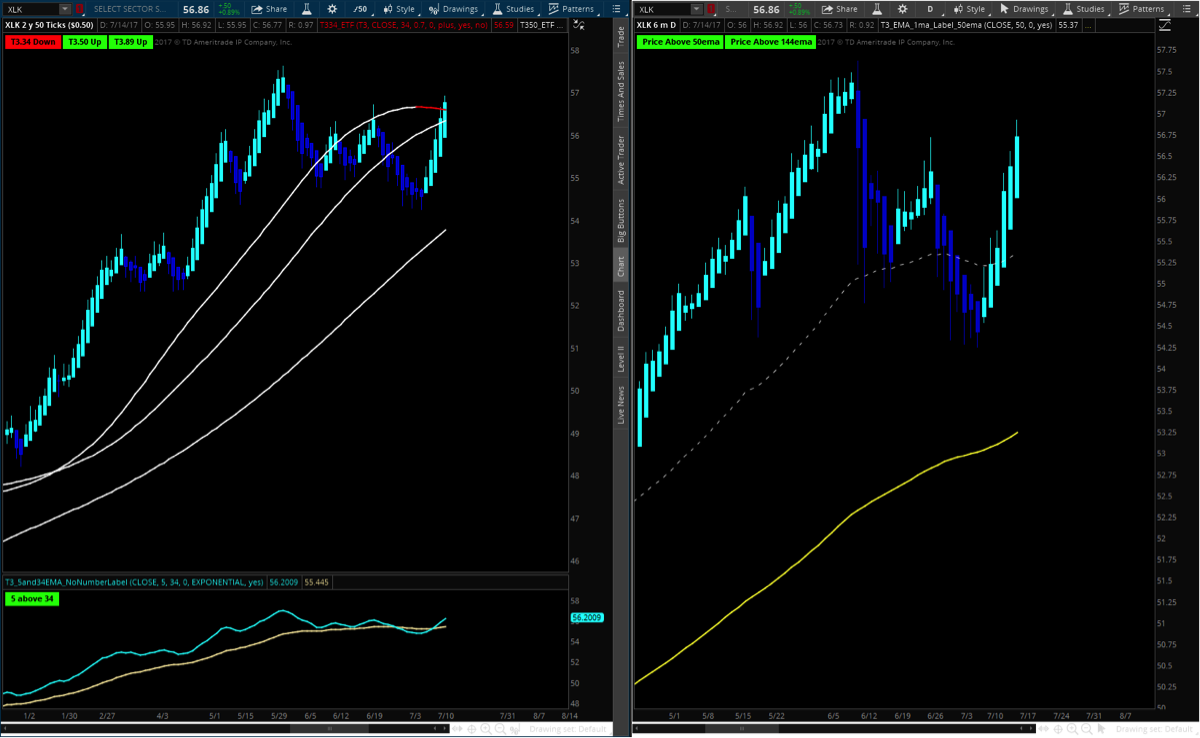Image resolution: width=1200 pixels, height=738 pixels.
Task: Open Big Buttons side tab
Action: pos(621,220)
